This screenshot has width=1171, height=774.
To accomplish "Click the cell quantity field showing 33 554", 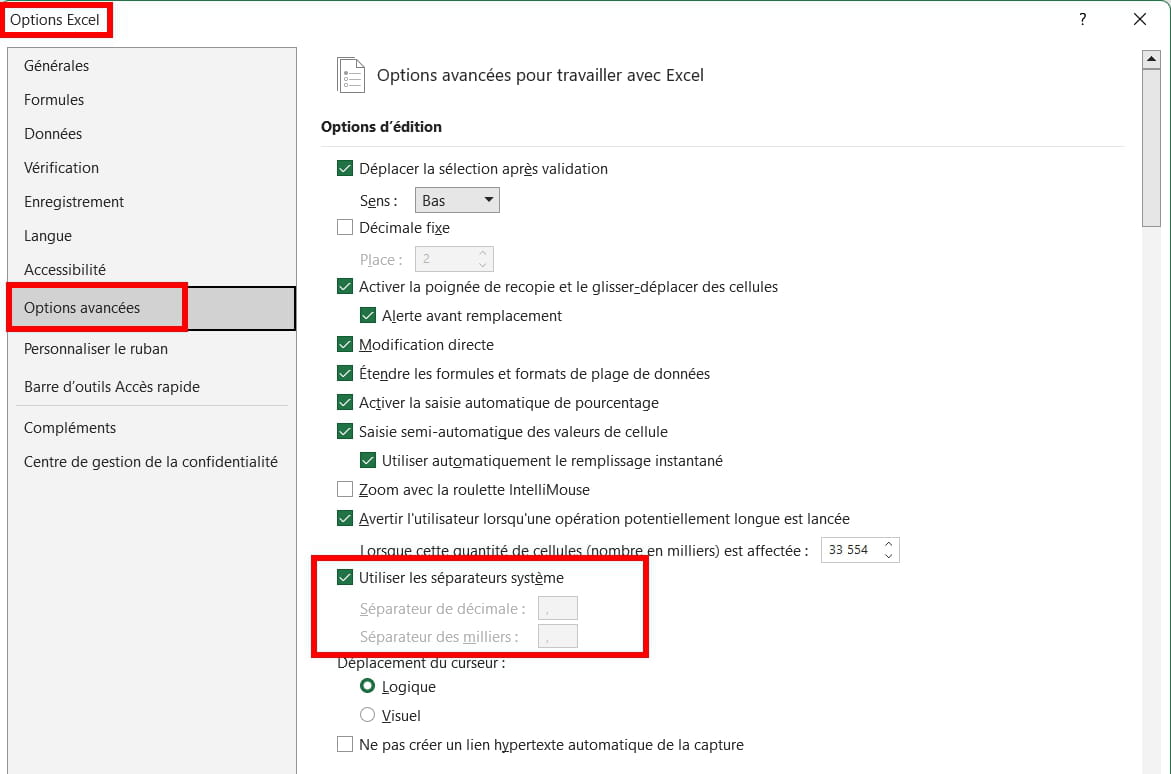I will 851,550.
